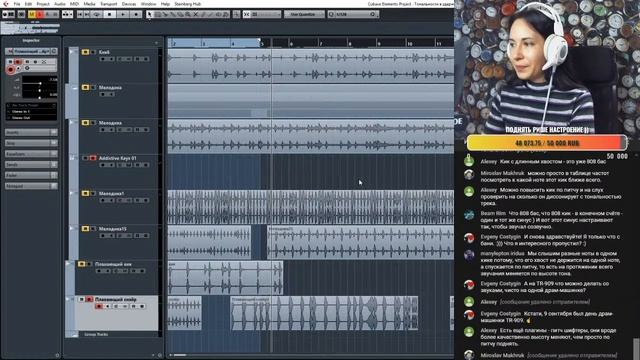Click the Inspector volume fader slider
The width and height of the screenshot is (640, 360).
coord(40,83)
